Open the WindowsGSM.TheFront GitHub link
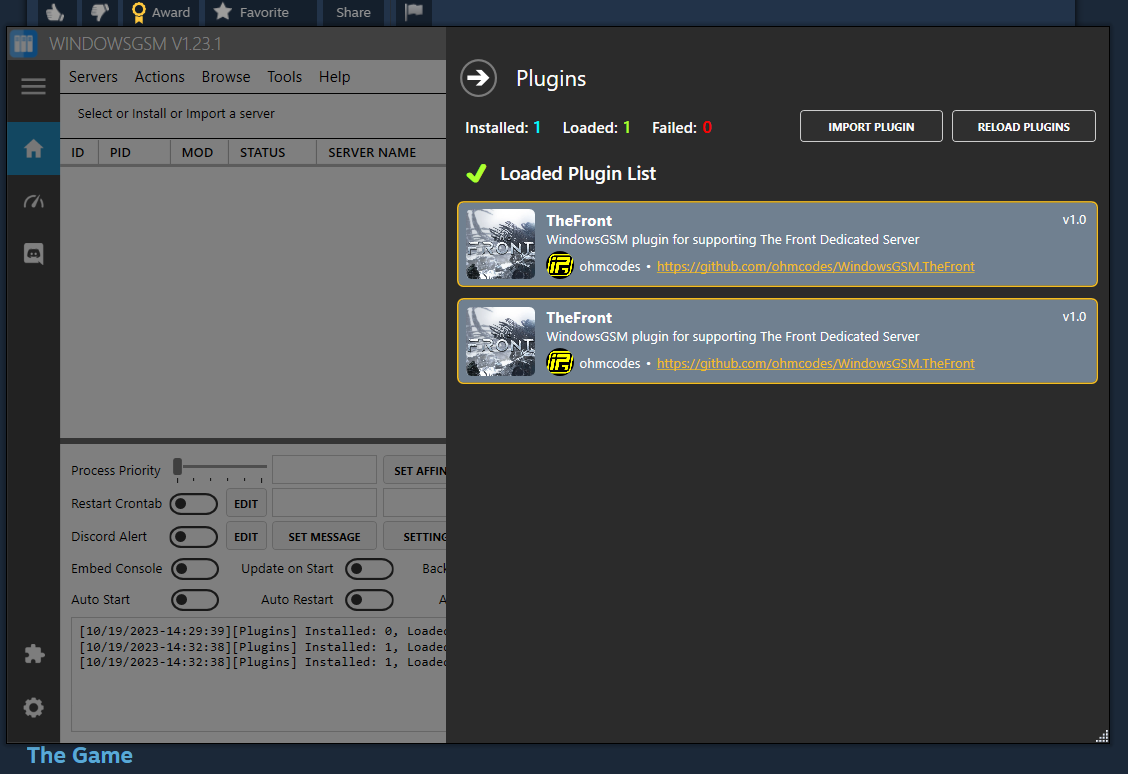 tap(815, 266)
